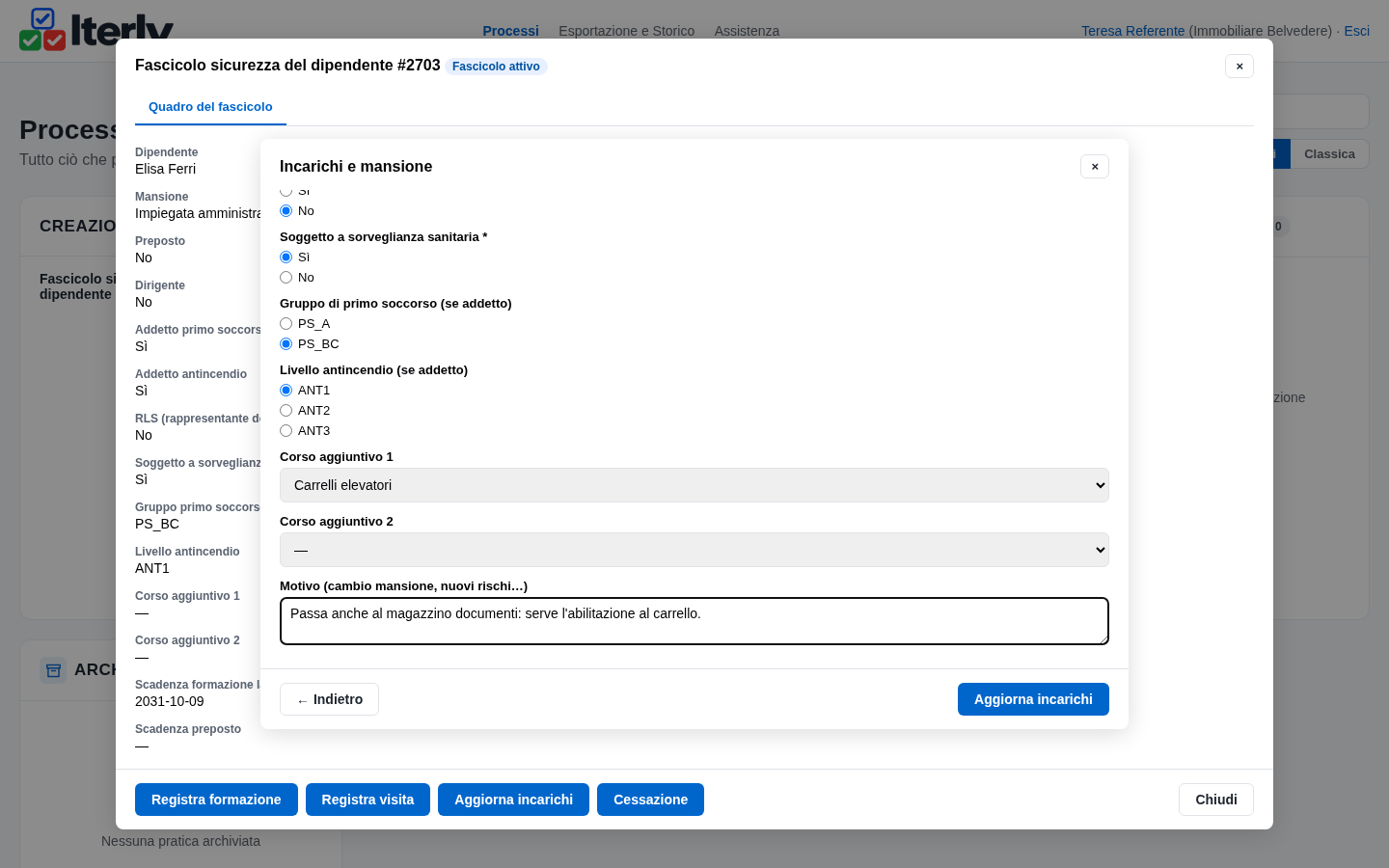The width and height of the screenshot is (1389, 868).
Task: Click the date 2031-10-09
Action: tap(170, 701)
